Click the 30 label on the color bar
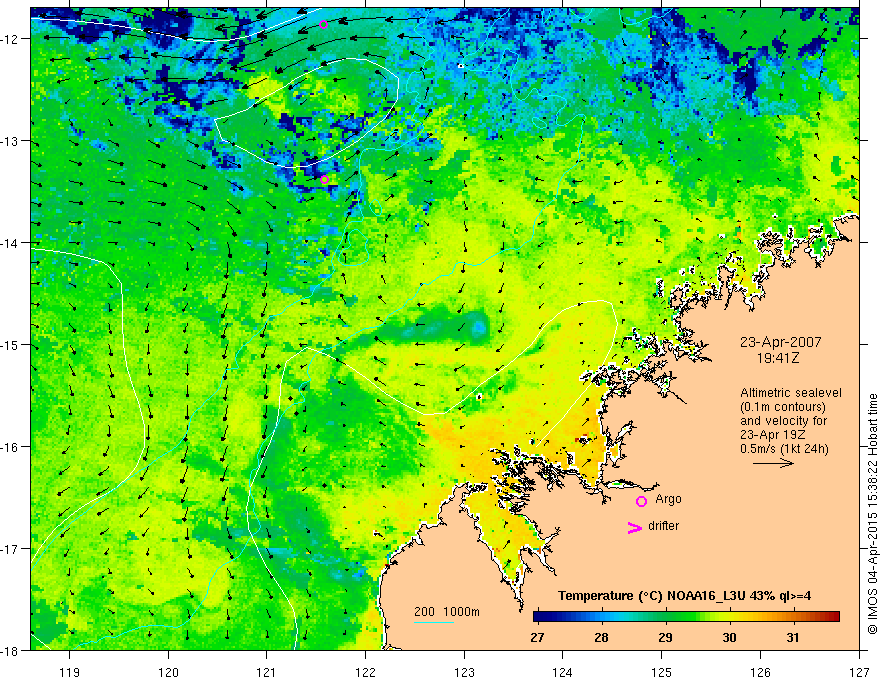 (729, 637)
